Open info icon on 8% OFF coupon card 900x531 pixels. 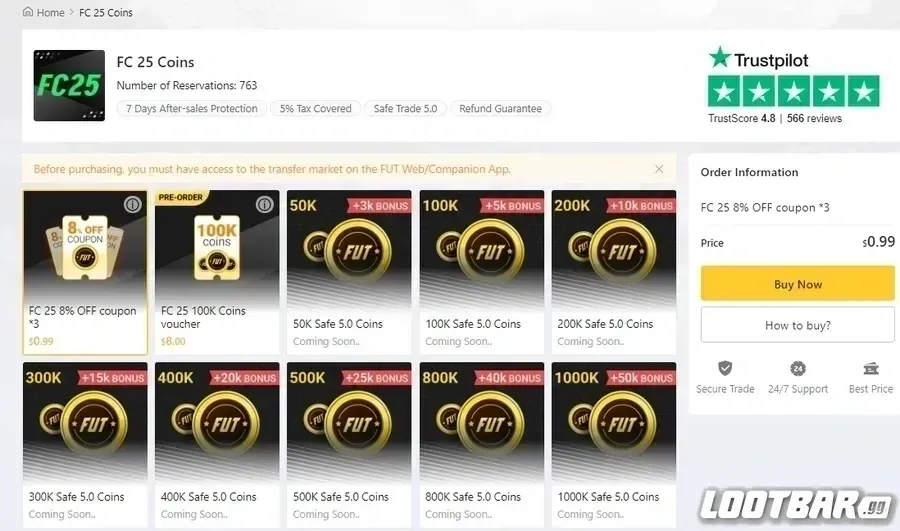[x=133, y=204]
